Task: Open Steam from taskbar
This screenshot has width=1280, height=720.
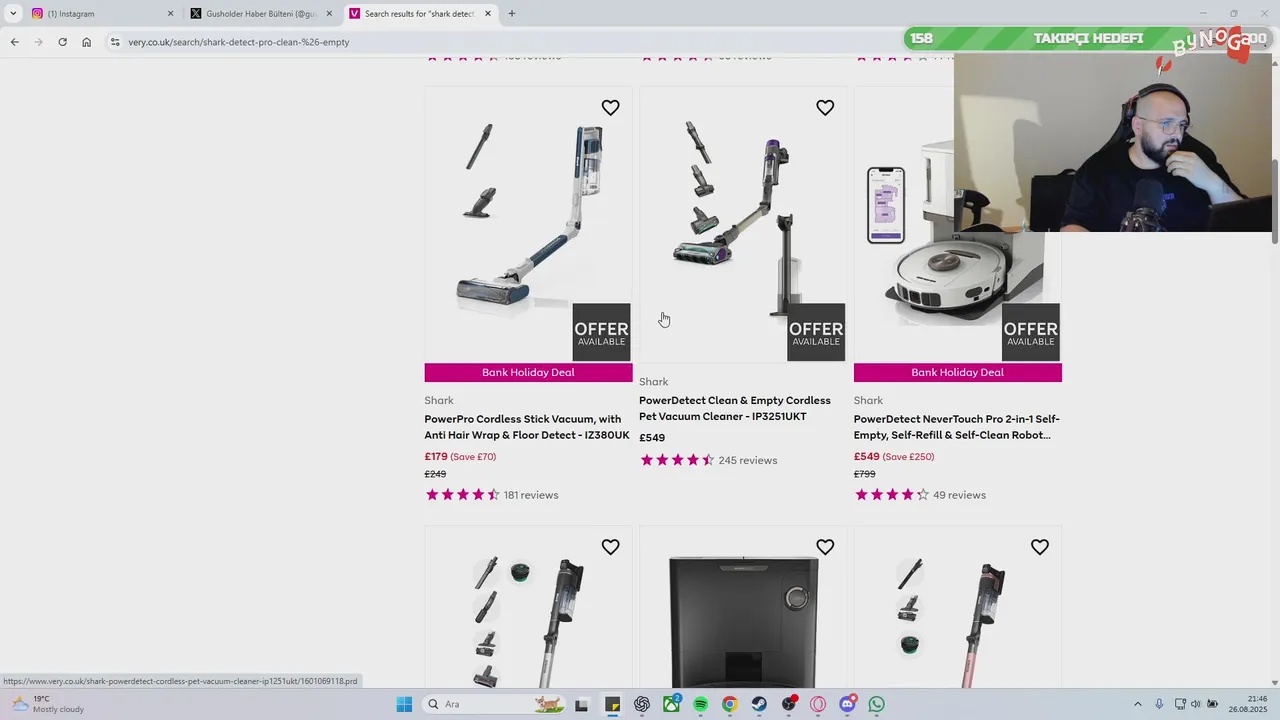Action: click(760, 704)
